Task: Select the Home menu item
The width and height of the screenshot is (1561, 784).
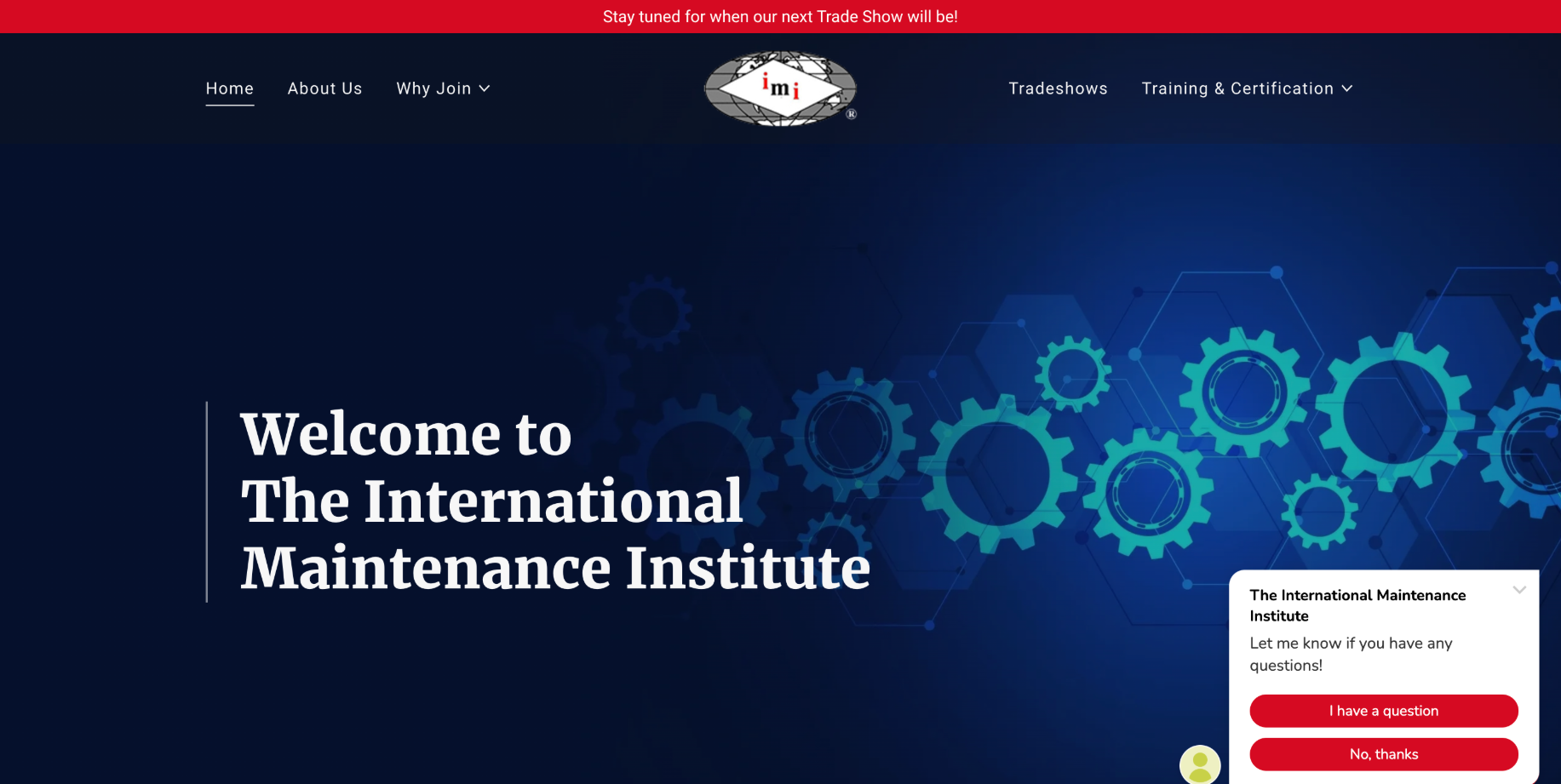Action: click(229, 89)
